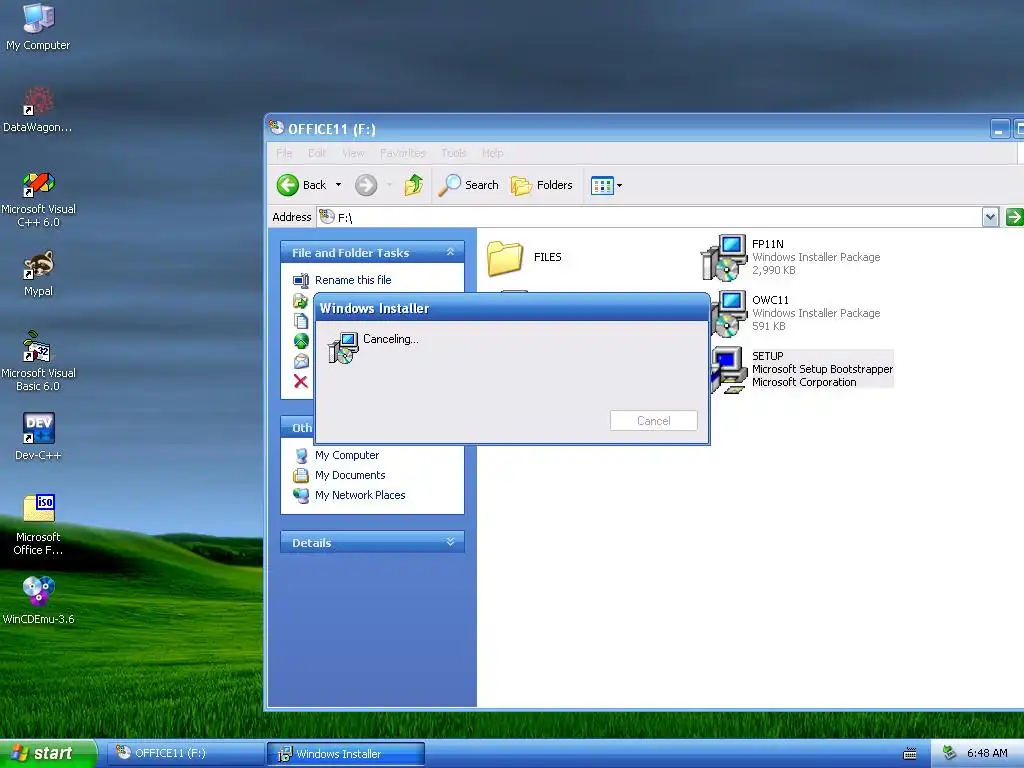
Task: Open the DataWagon desktop shortcut
Action: [38, 109]
